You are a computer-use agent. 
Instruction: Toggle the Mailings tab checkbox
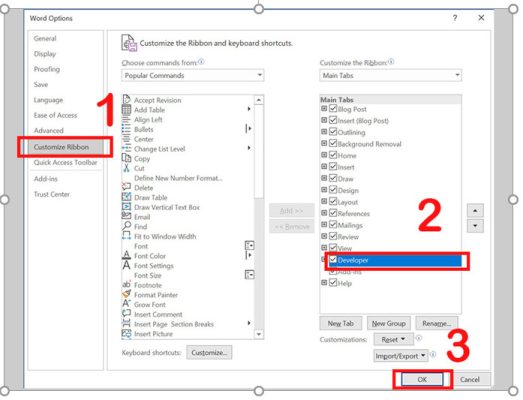pos(333,225)
